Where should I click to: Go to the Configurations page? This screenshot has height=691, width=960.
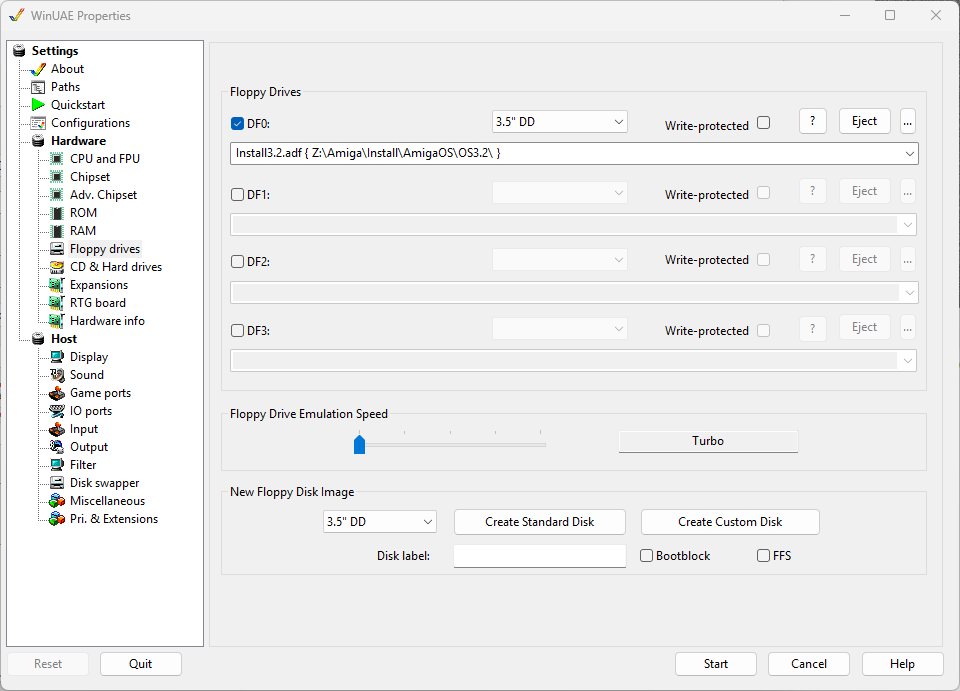coord(90,123)
